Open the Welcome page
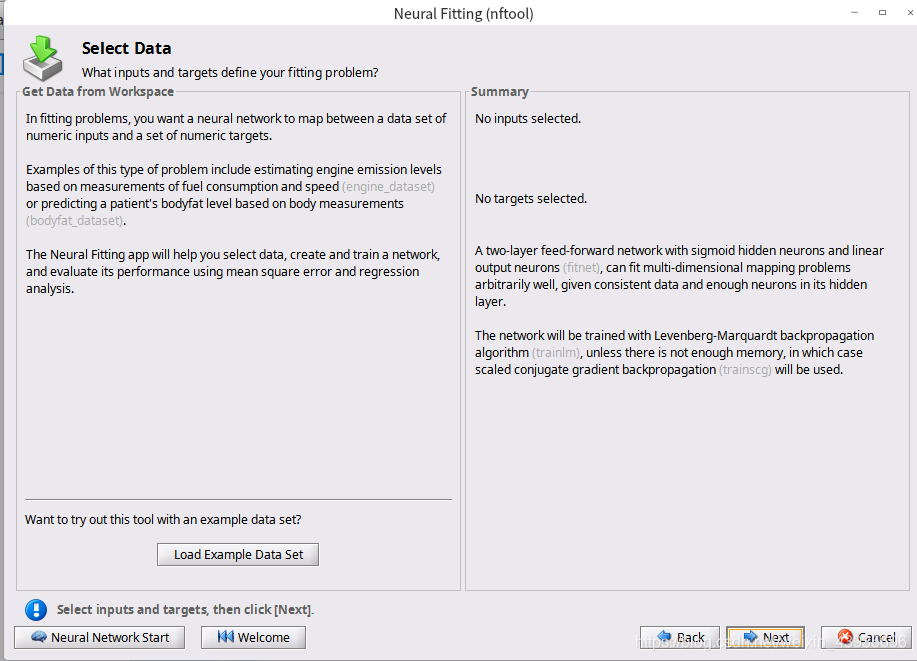Image resolution: width=917 pixels, height=661 pixels. click(253, 637)
